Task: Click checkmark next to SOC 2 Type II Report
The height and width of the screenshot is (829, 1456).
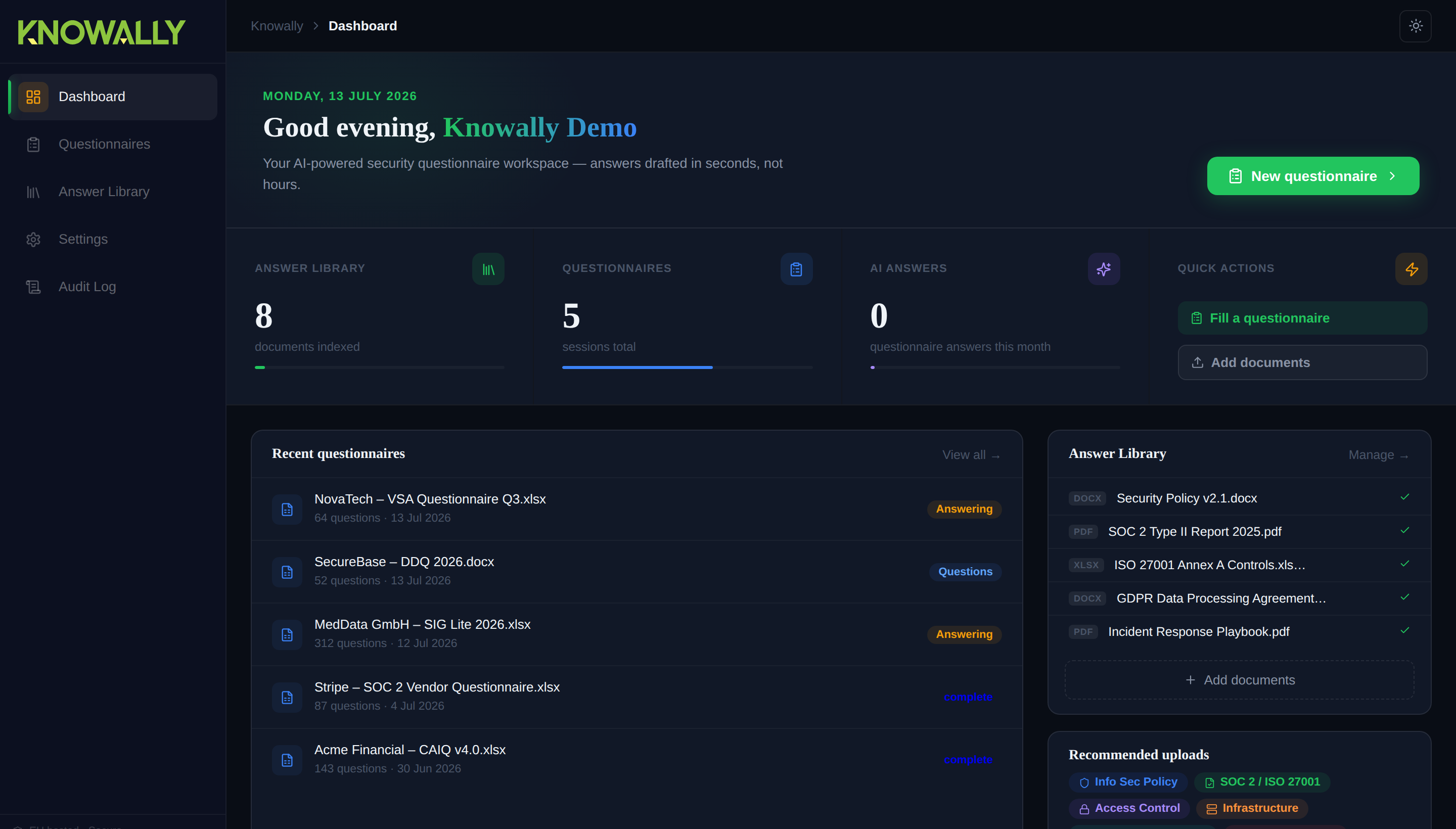Action: pos(1405,531)
